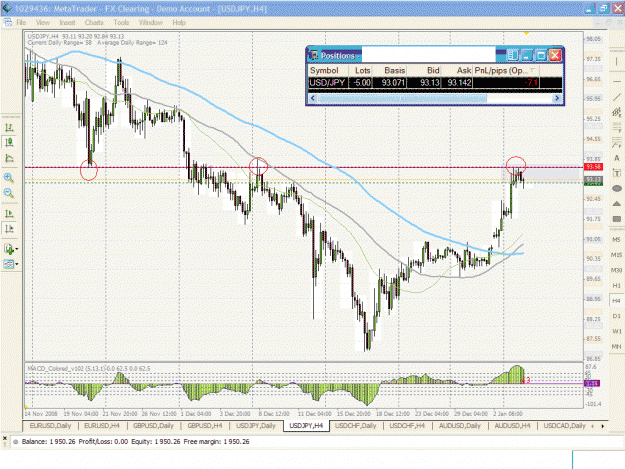Close the terminal panel with X
This screenshot has width=625, height=469.
5,438
